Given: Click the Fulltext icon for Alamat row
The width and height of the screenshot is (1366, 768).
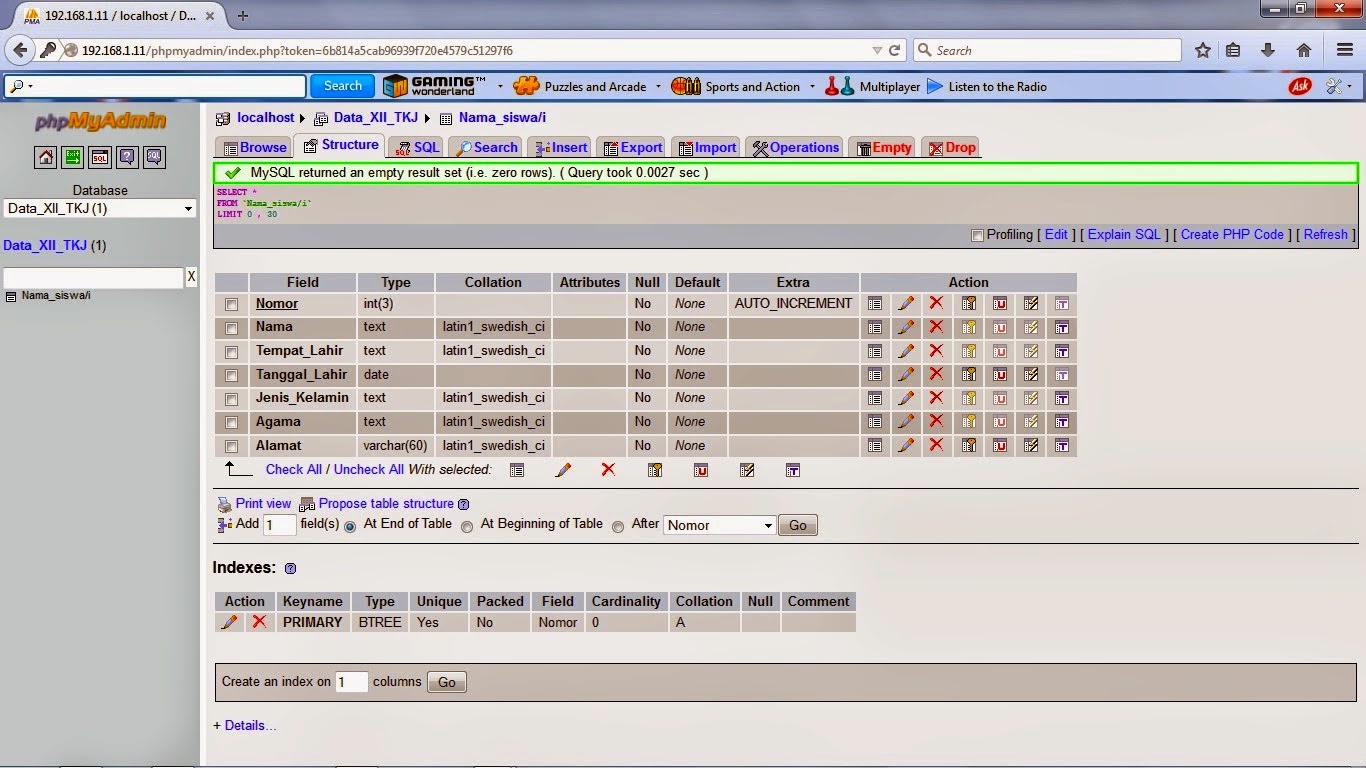Looking at the screenshot, I should pos(1062,446).
